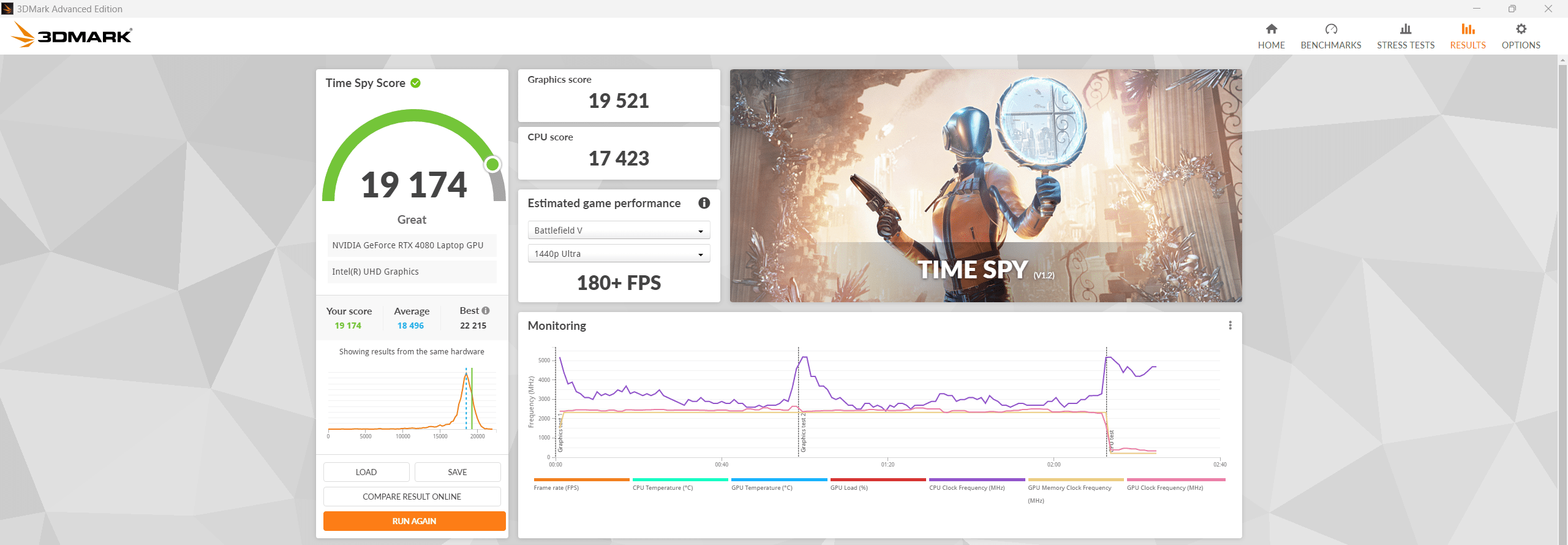
Task: Expand the Battlefield V game dropdown
Action: pos(619,231)
